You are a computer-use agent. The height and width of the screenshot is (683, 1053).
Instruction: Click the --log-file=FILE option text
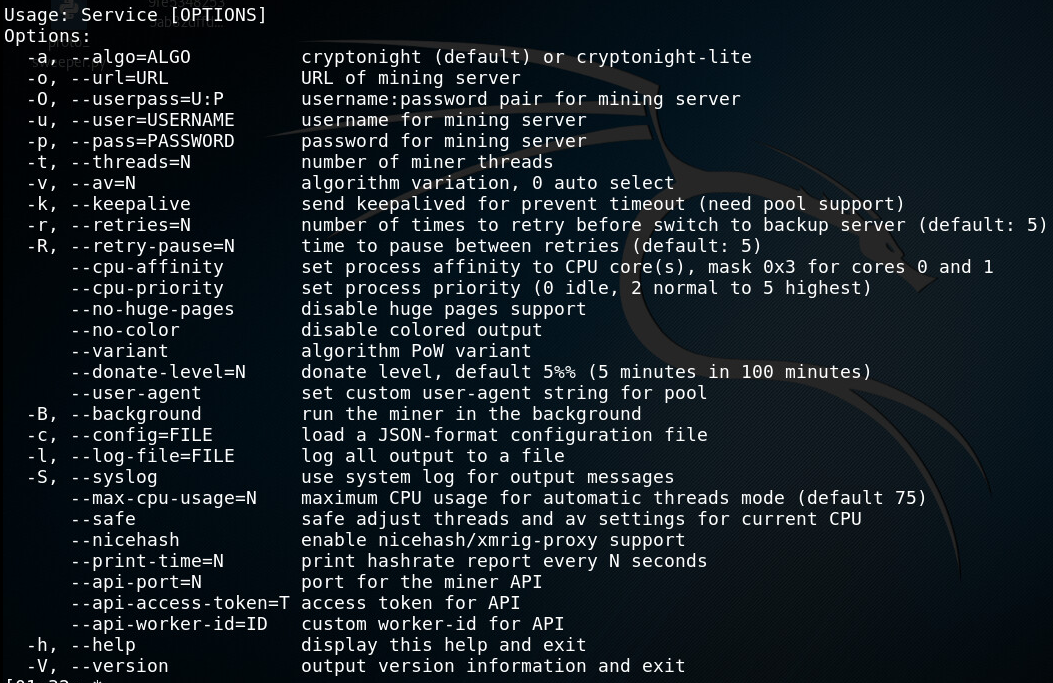click(152, 456)
